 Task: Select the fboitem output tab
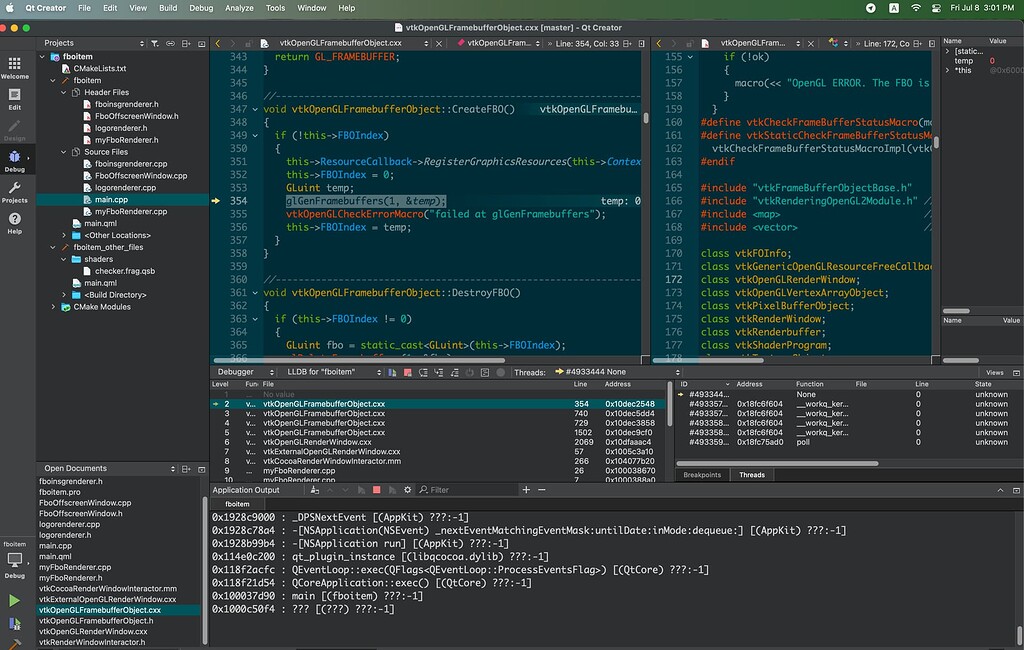(x=237, y=504)
